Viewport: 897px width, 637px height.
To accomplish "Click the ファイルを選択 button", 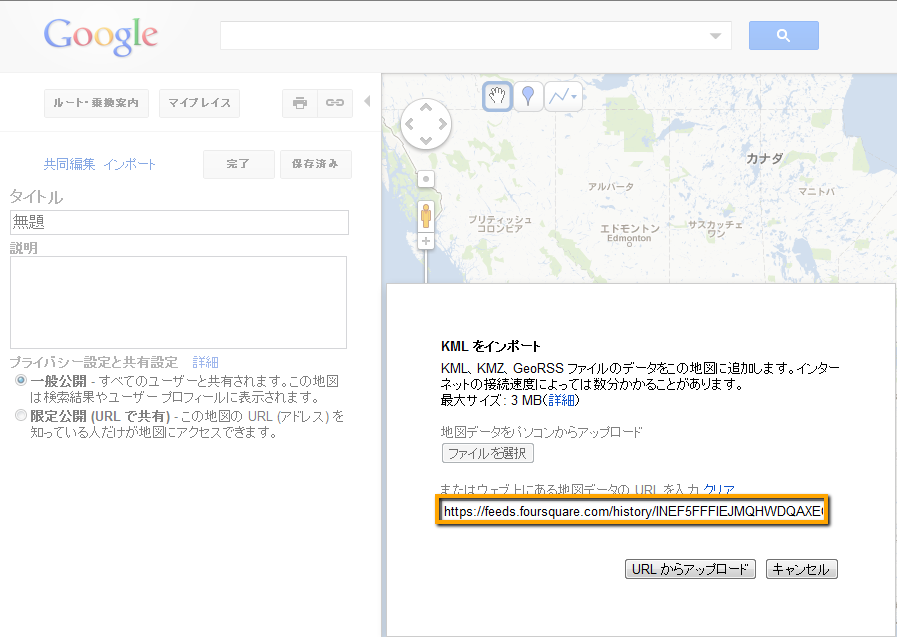I will (x=488, y=453).
